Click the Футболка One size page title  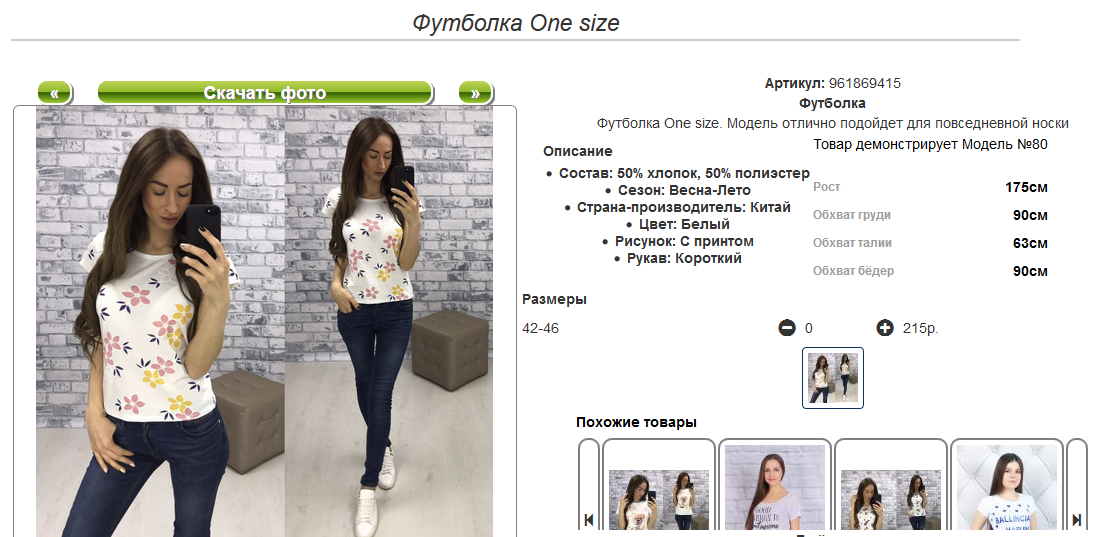pyautogui.click(x=516, y=23)
